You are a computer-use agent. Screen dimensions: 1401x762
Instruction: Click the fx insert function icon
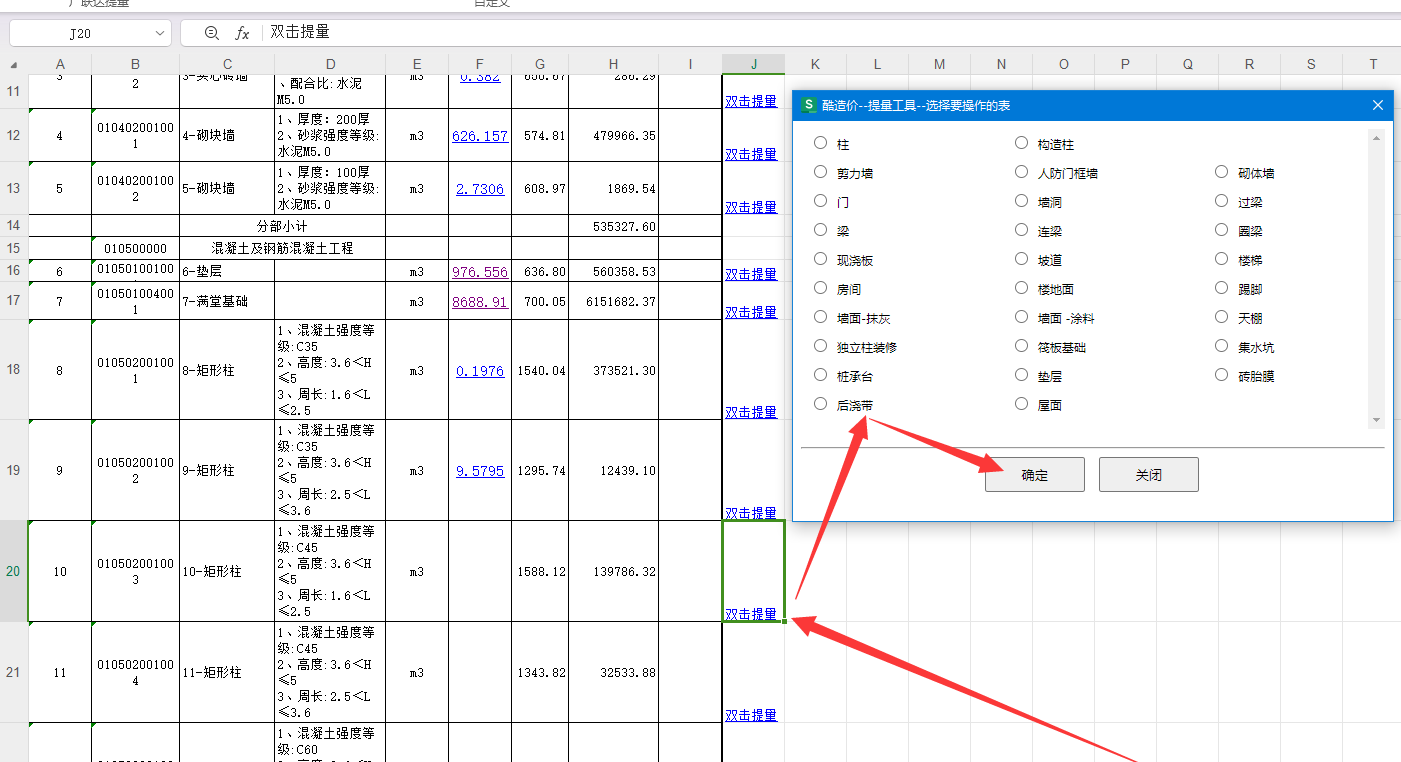tap(242, 33)
